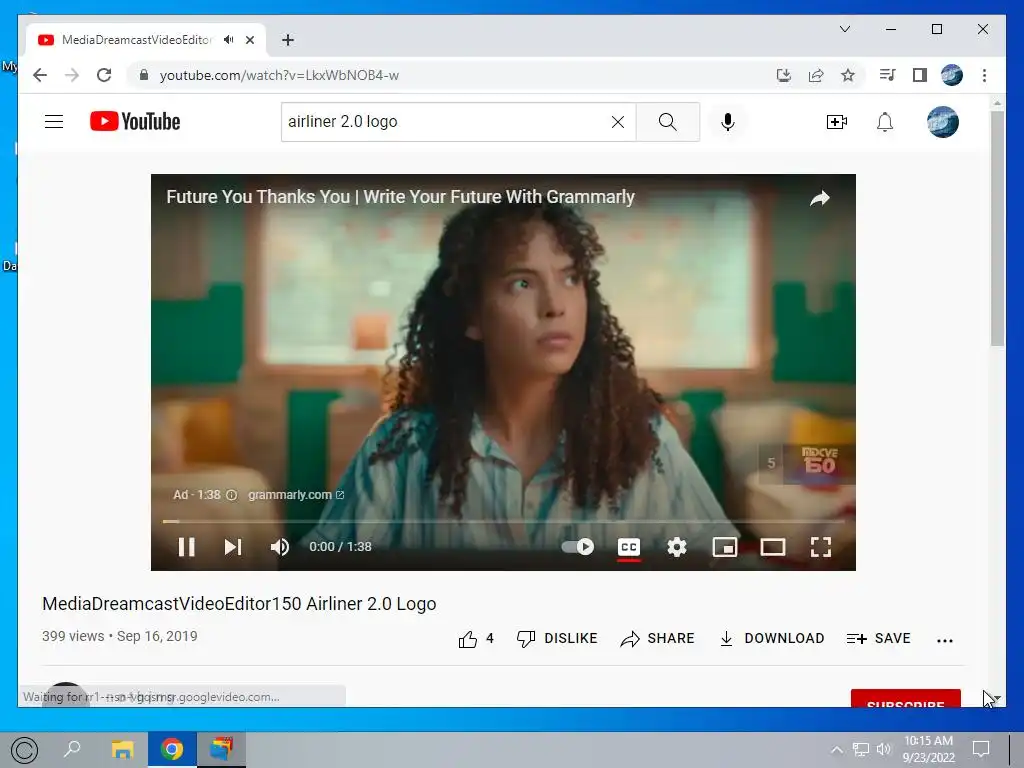This screenshot has height=768, width=1024.
Task: Click the ad info icon beside Ad 1:38
Action: pyautogui.click(x=231, y=495)
